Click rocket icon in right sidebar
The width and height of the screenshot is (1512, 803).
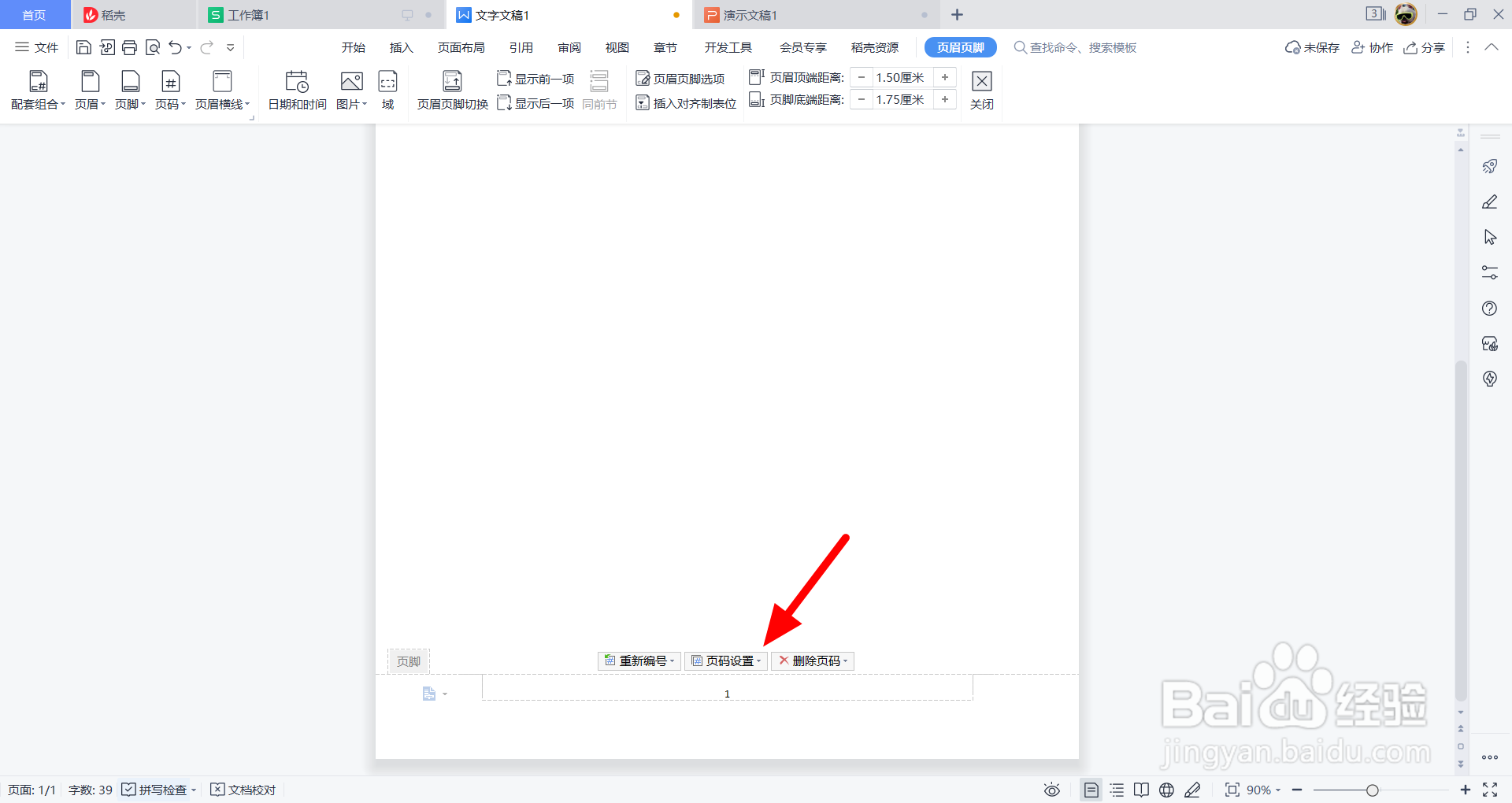click(x=1490, y=166)
